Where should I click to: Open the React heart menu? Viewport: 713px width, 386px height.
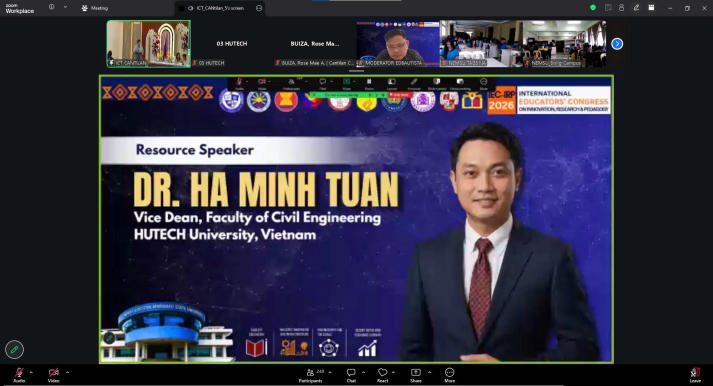(382, 375)
